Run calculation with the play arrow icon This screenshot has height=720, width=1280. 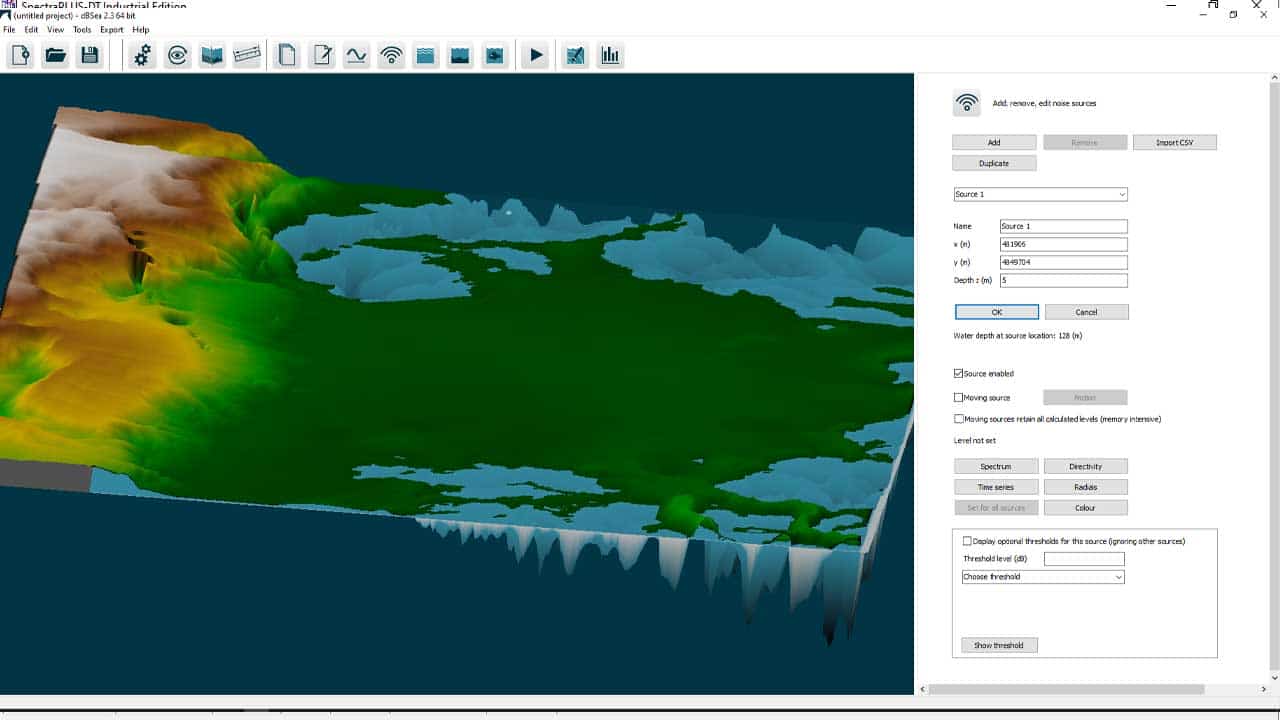pyautogui.click(x=536, y=56)
